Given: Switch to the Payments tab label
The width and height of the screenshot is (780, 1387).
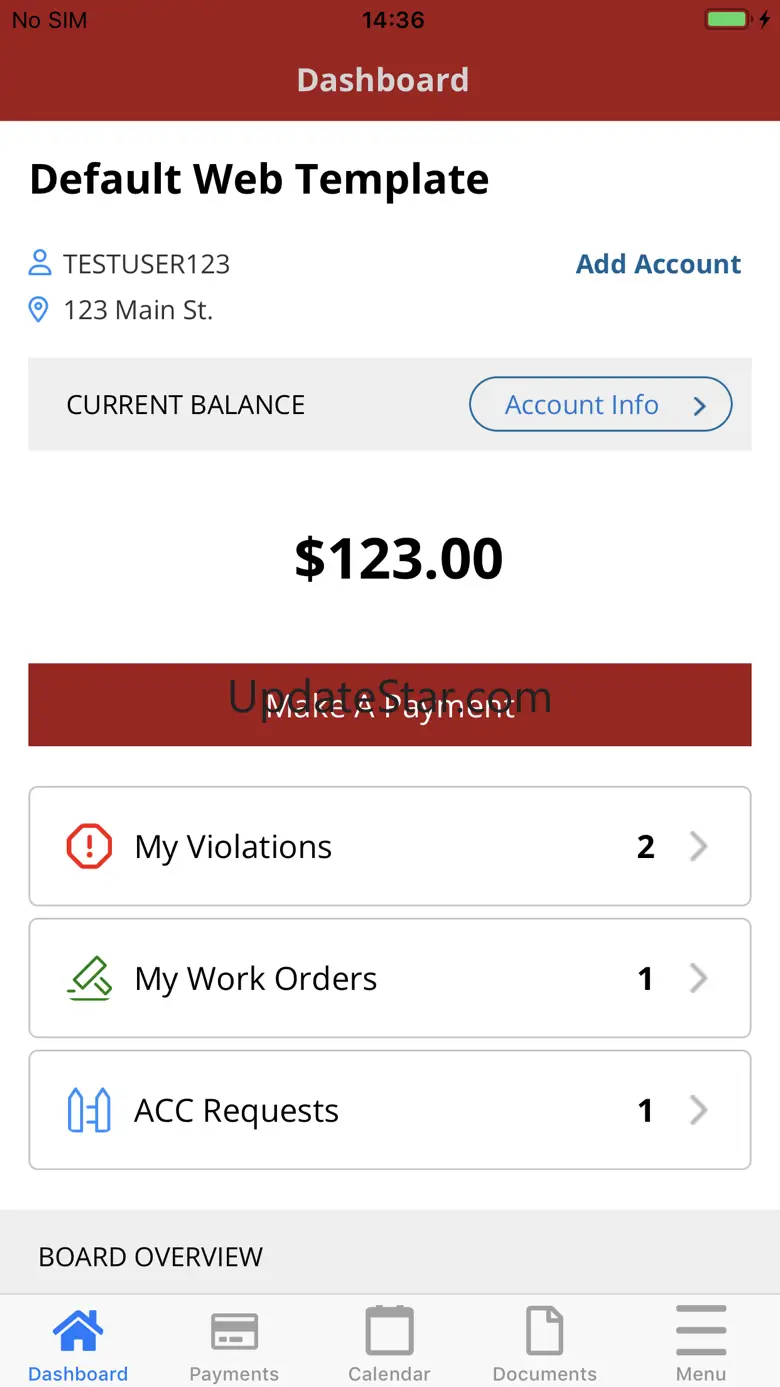Looking at the screenshot, I should point(234,1374).
